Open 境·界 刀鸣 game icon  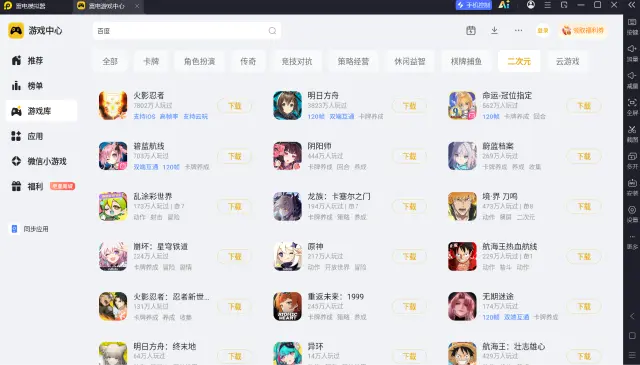point(462,207)
